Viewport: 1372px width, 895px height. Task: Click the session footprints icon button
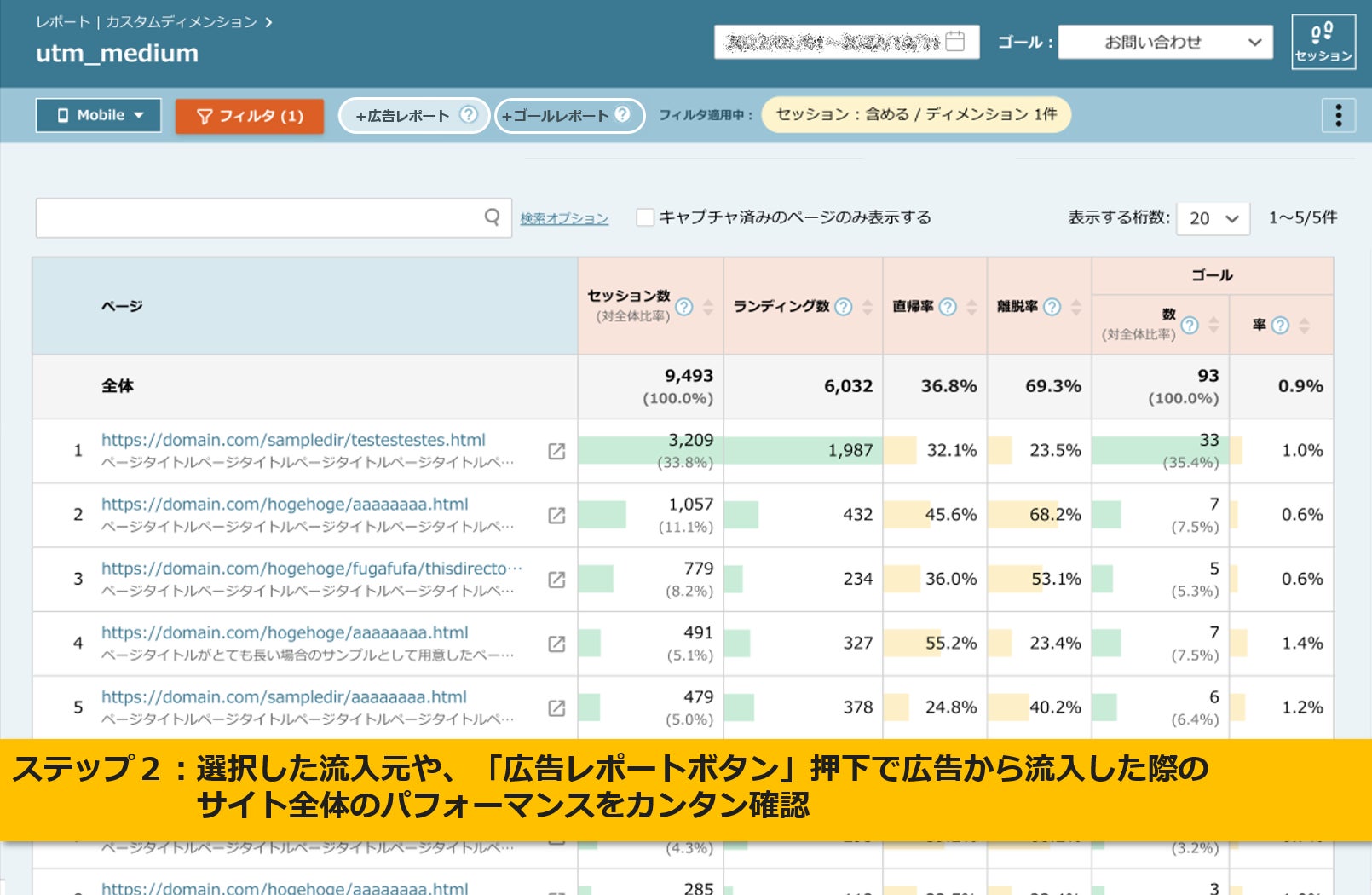(x=1323, y=41)
